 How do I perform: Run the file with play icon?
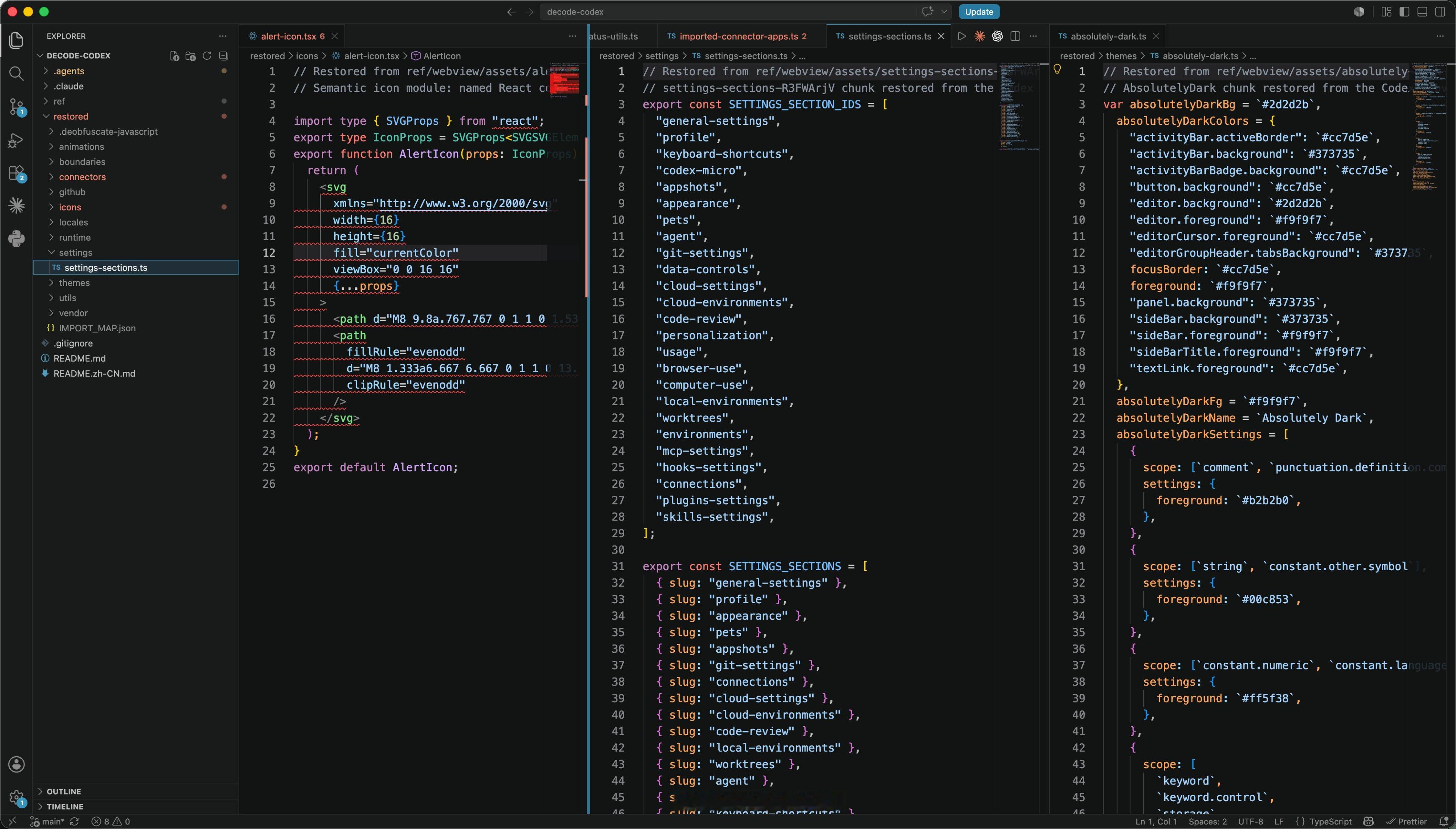click(x=962, y=36)
